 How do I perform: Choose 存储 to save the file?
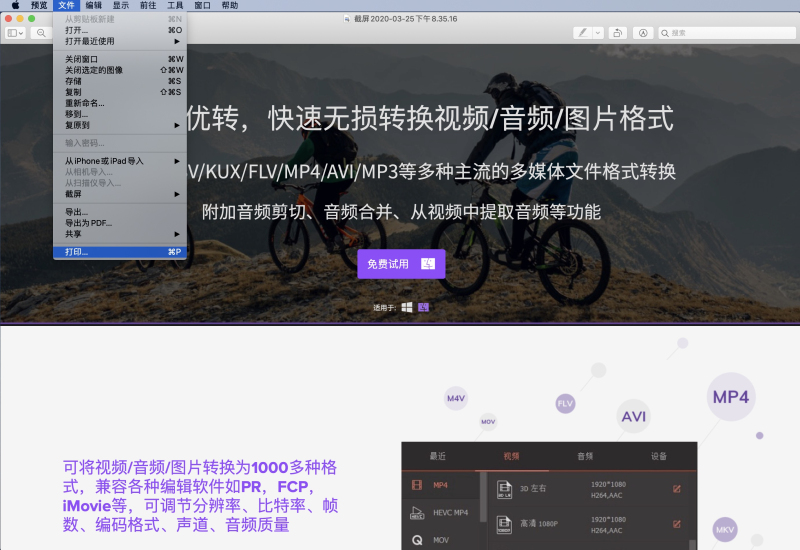point(120,81)
